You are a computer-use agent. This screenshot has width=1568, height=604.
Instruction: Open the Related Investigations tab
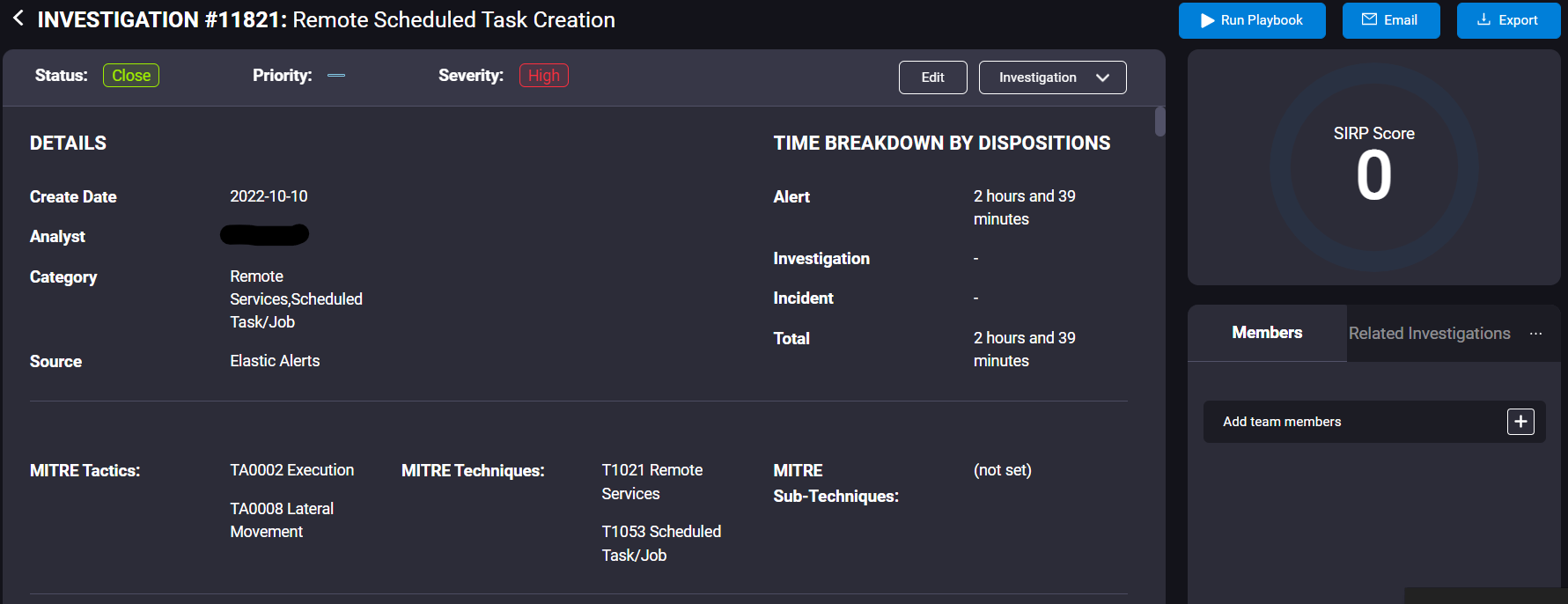(1429, 334)
